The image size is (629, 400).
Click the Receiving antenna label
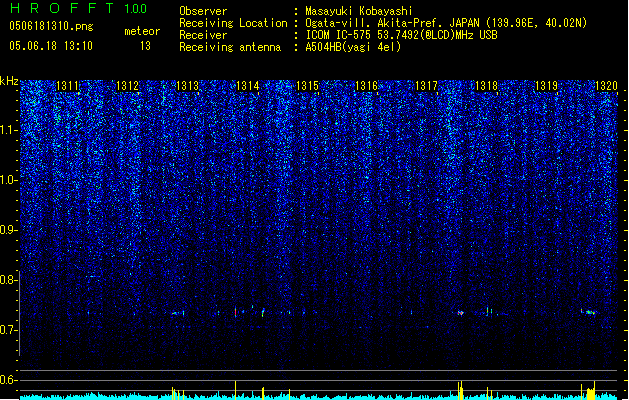(x=230, y=47)
